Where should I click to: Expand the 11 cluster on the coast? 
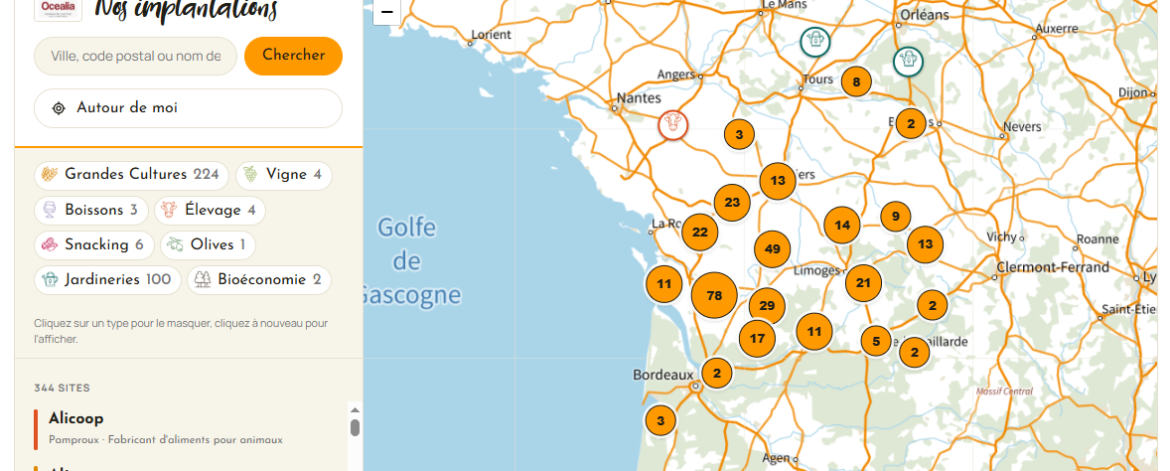(x=664, y=284)
